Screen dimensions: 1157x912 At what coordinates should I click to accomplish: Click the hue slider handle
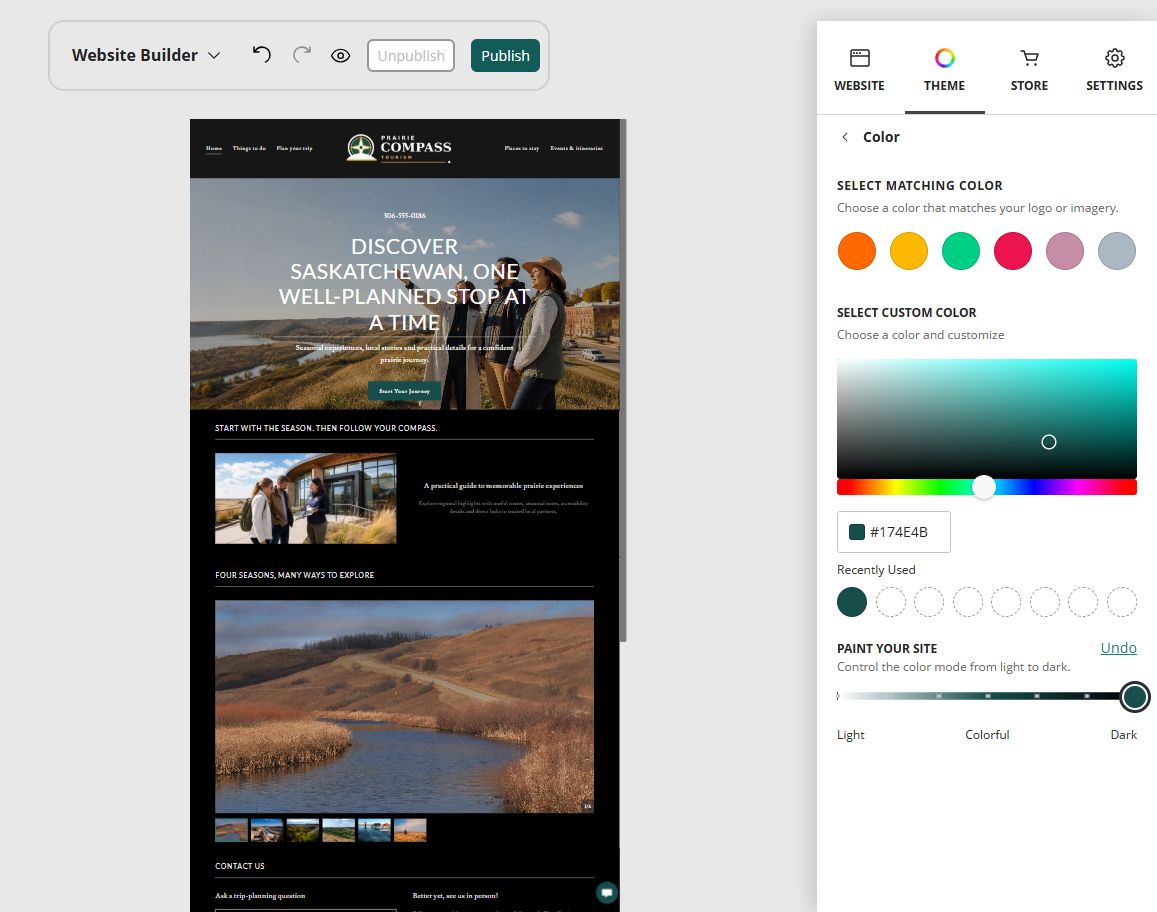(984, 487)
